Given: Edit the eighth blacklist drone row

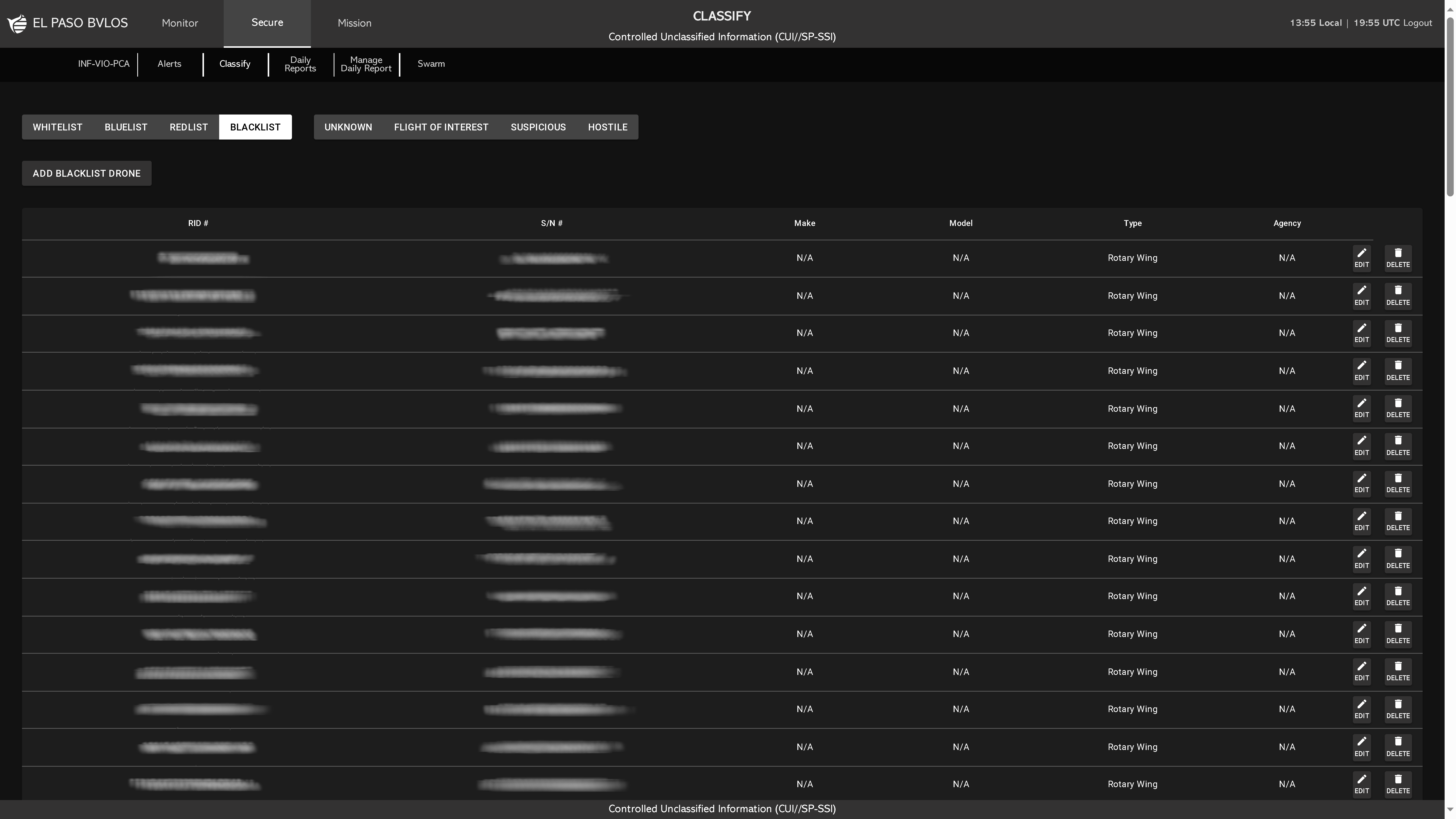Looking at the screenshot, I should coord(1362,522).
